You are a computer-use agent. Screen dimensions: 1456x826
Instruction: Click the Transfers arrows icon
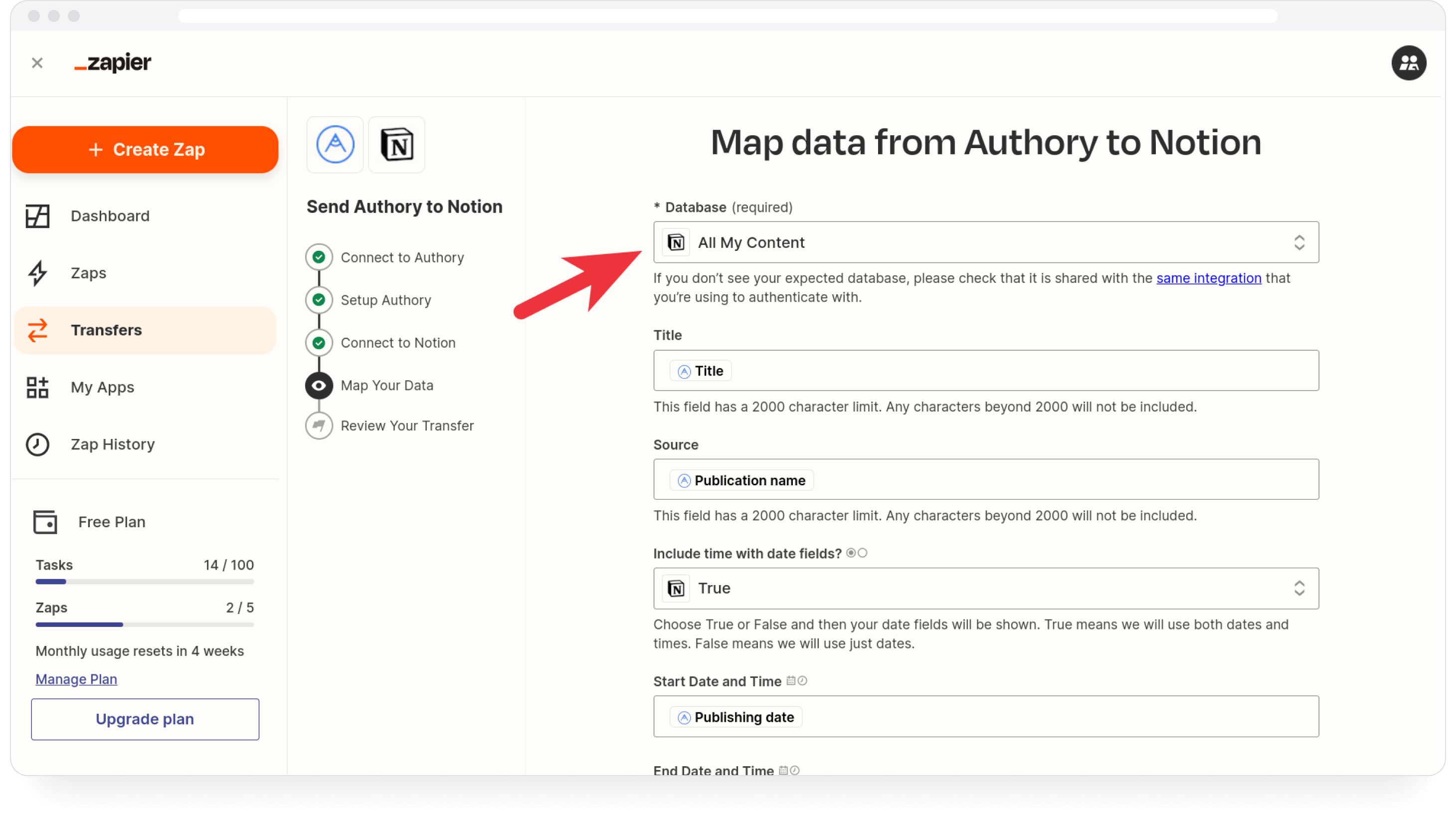click(37, 331)
